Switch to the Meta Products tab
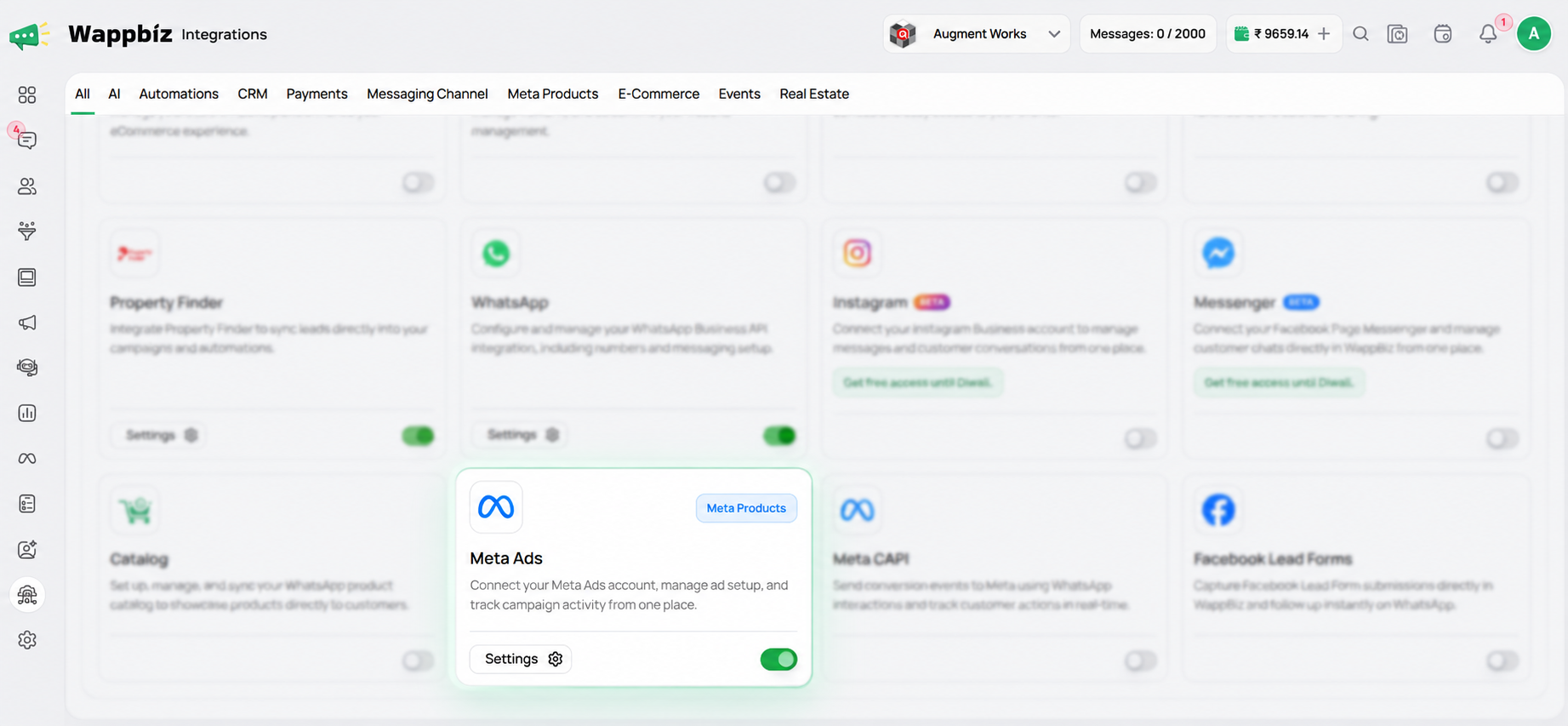The width and height of the screenshot is (1568, 726). click(x=553, y=94)
